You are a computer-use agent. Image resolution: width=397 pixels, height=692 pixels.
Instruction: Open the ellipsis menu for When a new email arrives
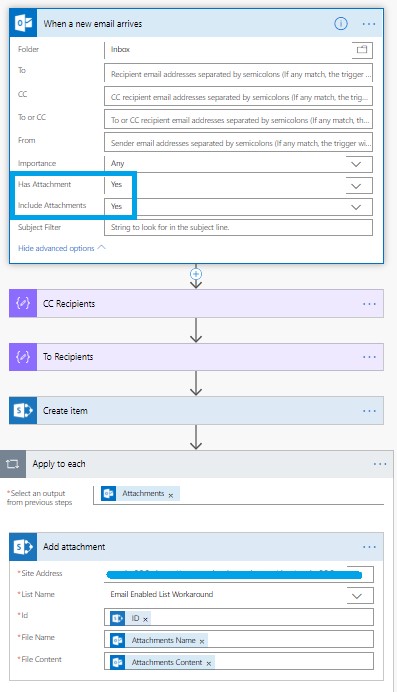pyautogui.click(x=369, y=24)
